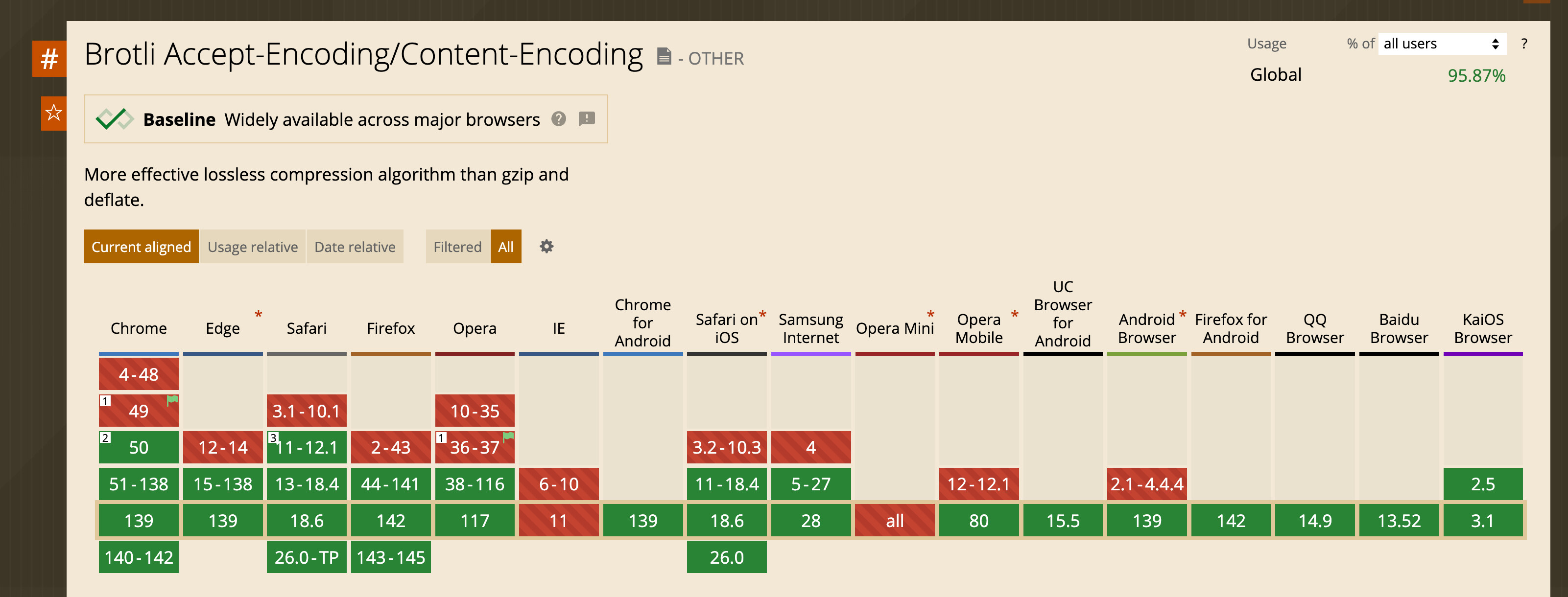
Task: Enable the Filtered browsers option
Action: click(457, 247)
